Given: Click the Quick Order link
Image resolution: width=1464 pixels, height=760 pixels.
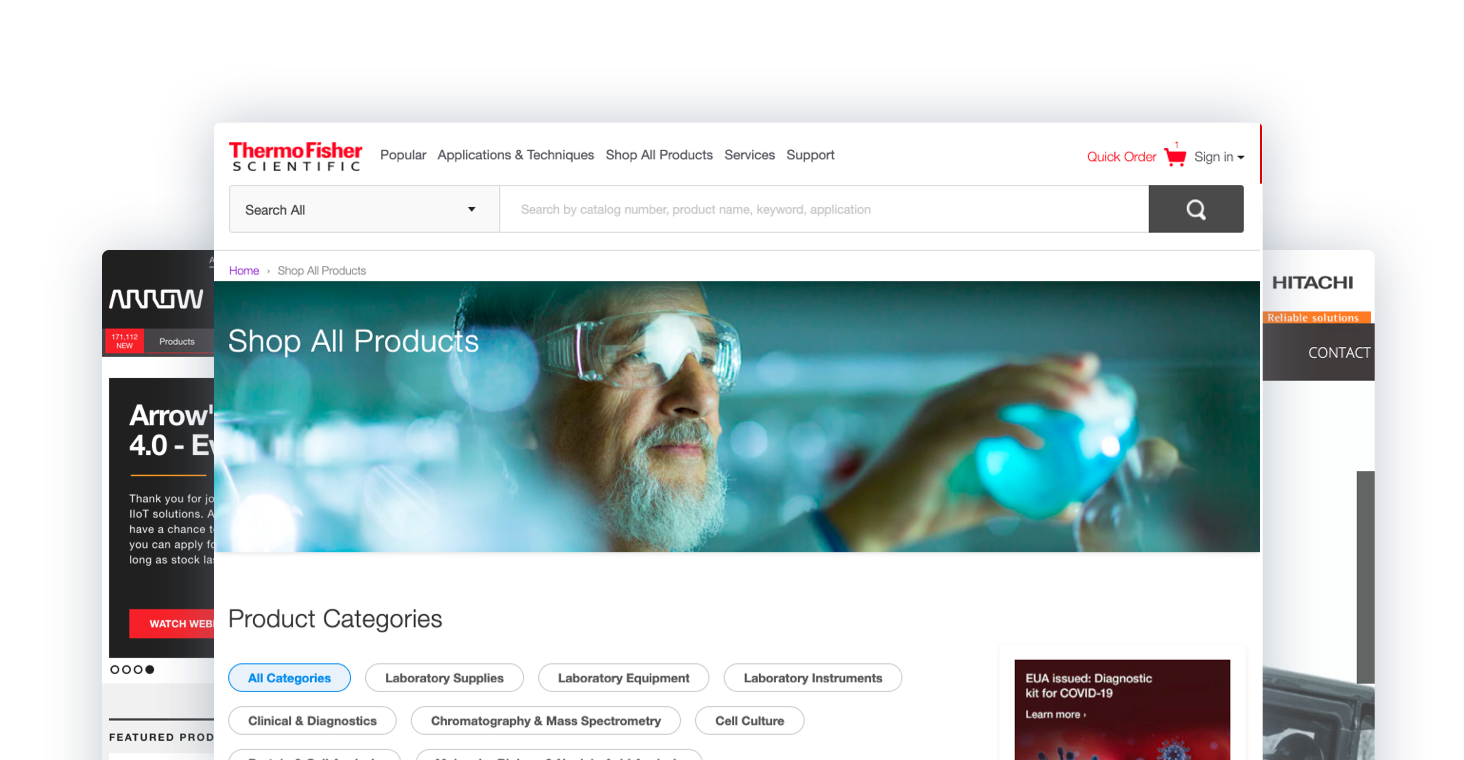Looking at the screenshot, I should 1121,157.
